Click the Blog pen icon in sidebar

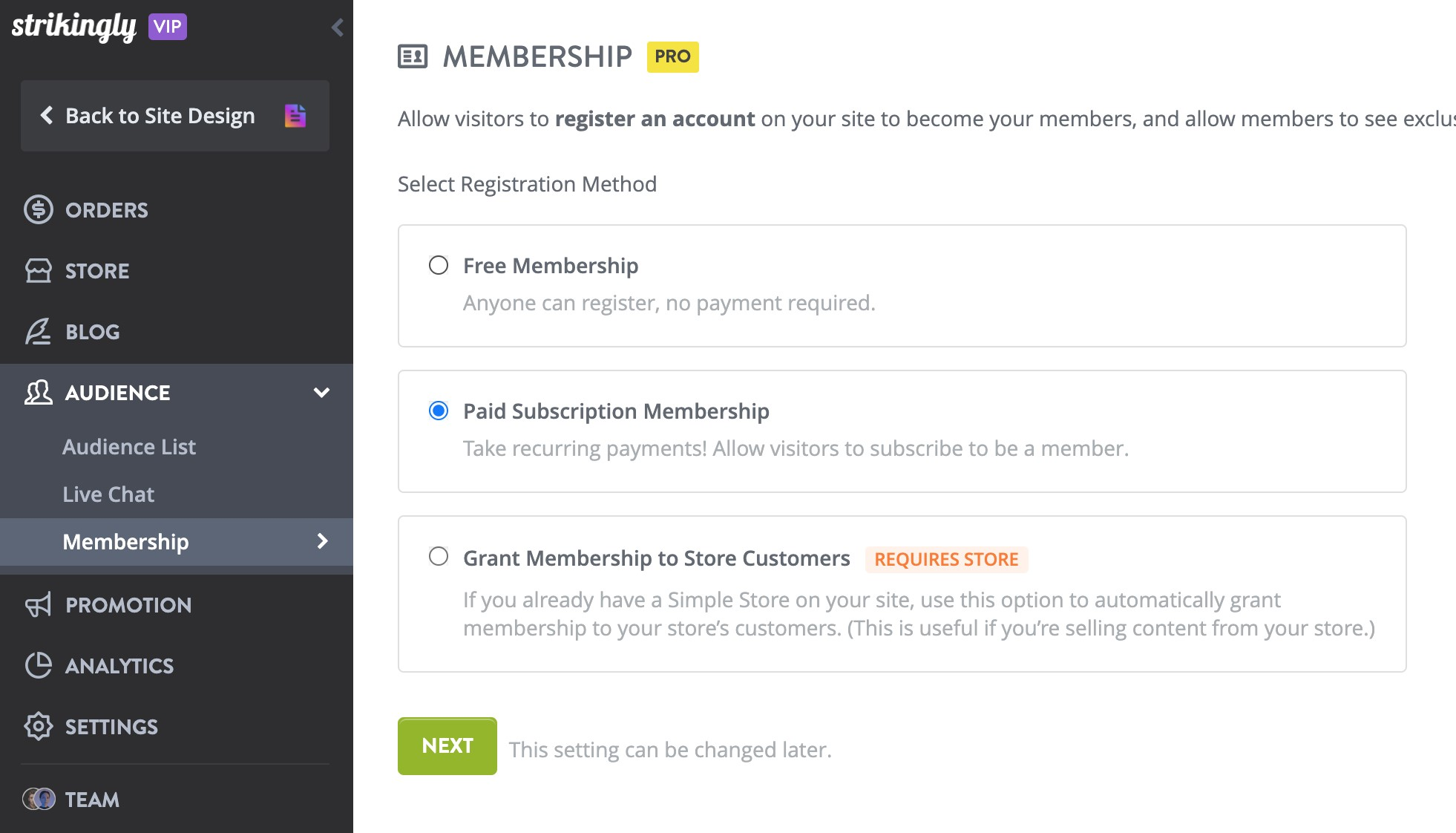tap(39, 331)
